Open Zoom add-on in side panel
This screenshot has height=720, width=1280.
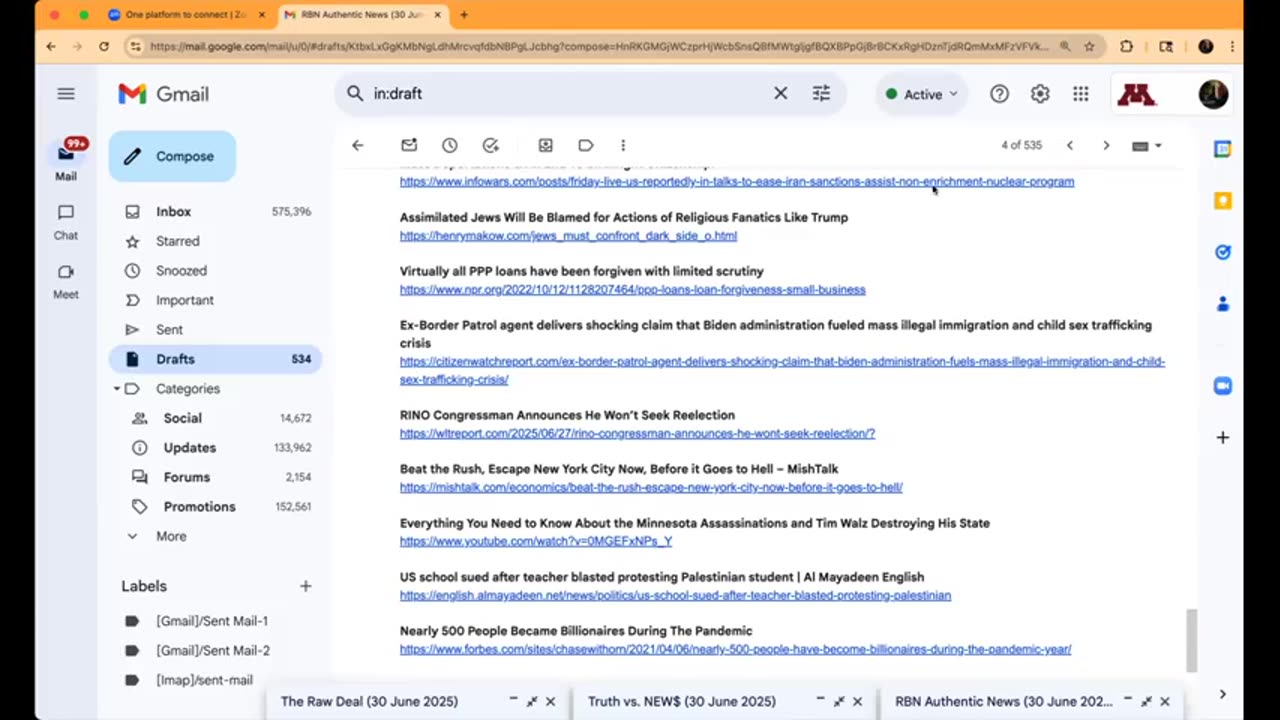click(x=1222, y=386)
